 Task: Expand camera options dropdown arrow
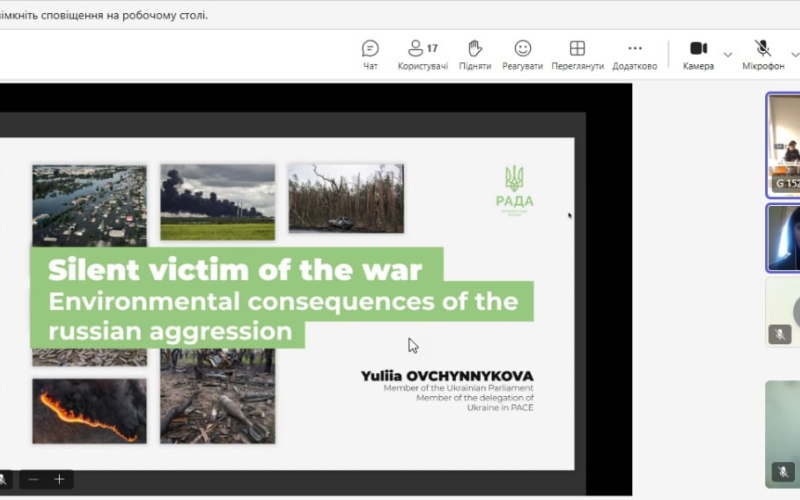pos(728,55)
